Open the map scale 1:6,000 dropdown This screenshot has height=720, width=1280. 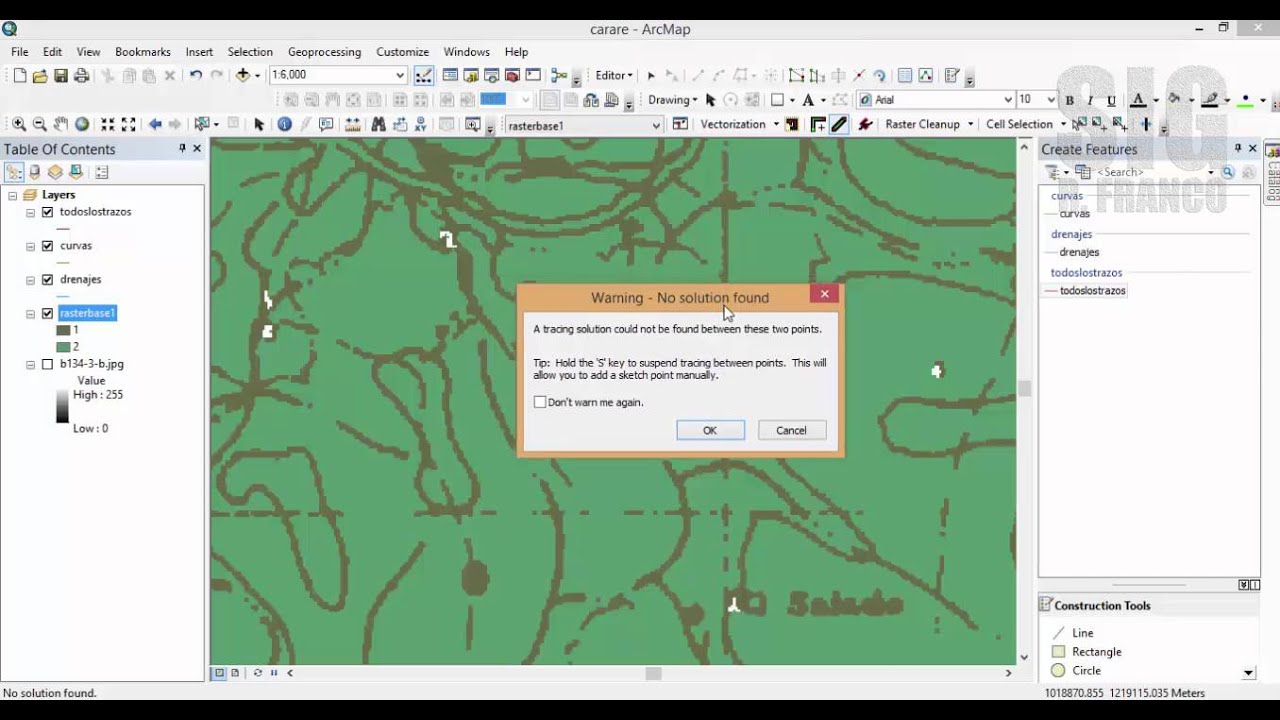tap(400, 75)
